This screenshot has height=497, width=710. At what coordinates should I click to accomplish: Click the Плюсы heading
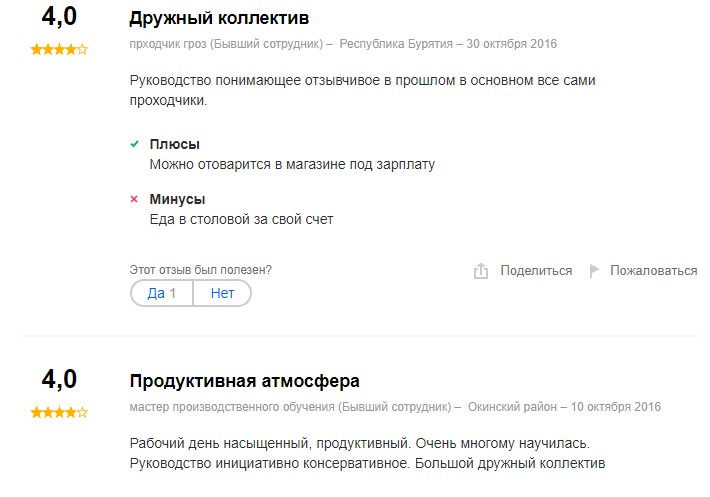coord(174,144)
